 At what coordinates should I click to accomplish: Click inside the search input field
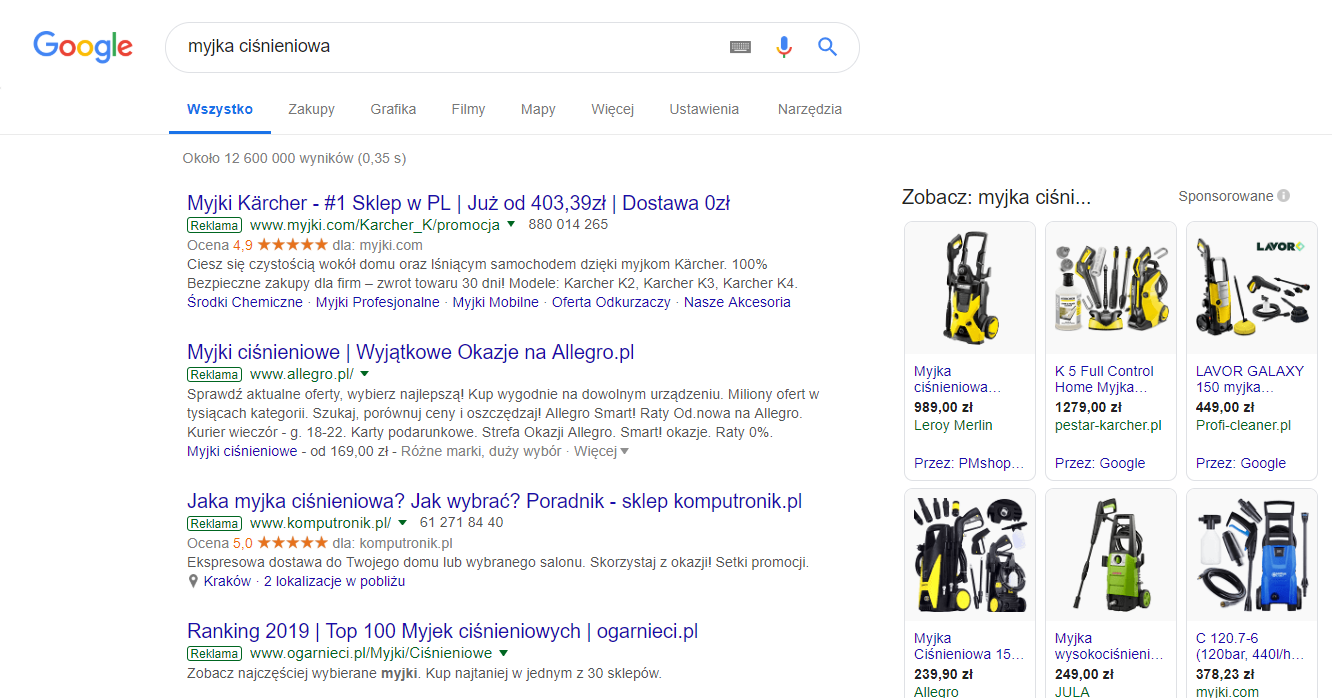point(450,47)
